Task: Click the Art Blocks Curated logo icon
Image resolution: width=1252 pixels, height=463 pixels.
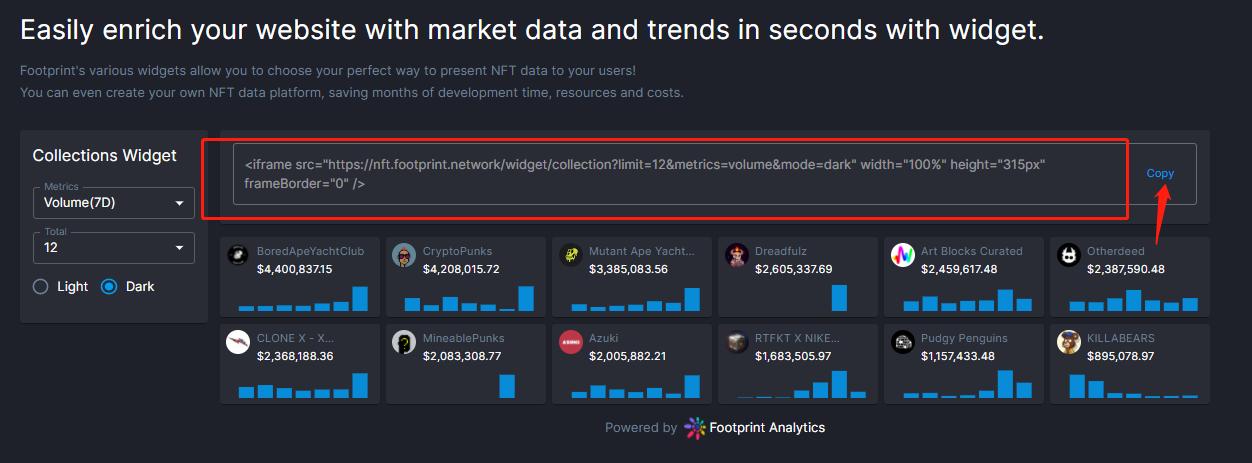Action: pyautogui.click(x=903, y=255)
